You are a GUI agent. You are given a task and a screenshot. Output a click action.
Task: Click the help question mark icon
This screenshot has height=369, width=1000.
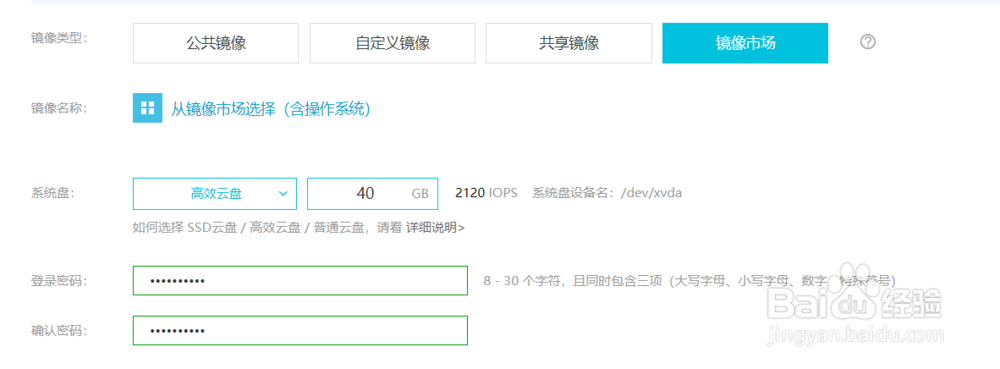tap(867, 42)
